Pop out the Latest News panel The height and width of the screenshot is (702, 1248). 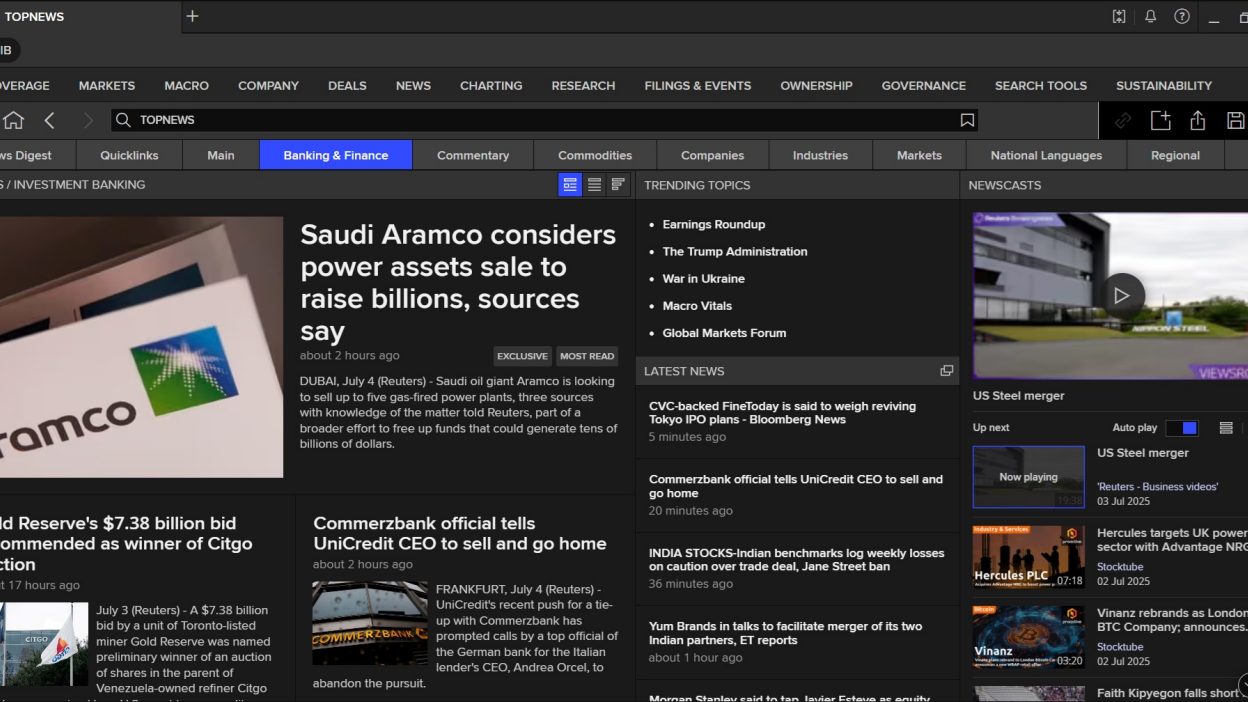(946, 371)
